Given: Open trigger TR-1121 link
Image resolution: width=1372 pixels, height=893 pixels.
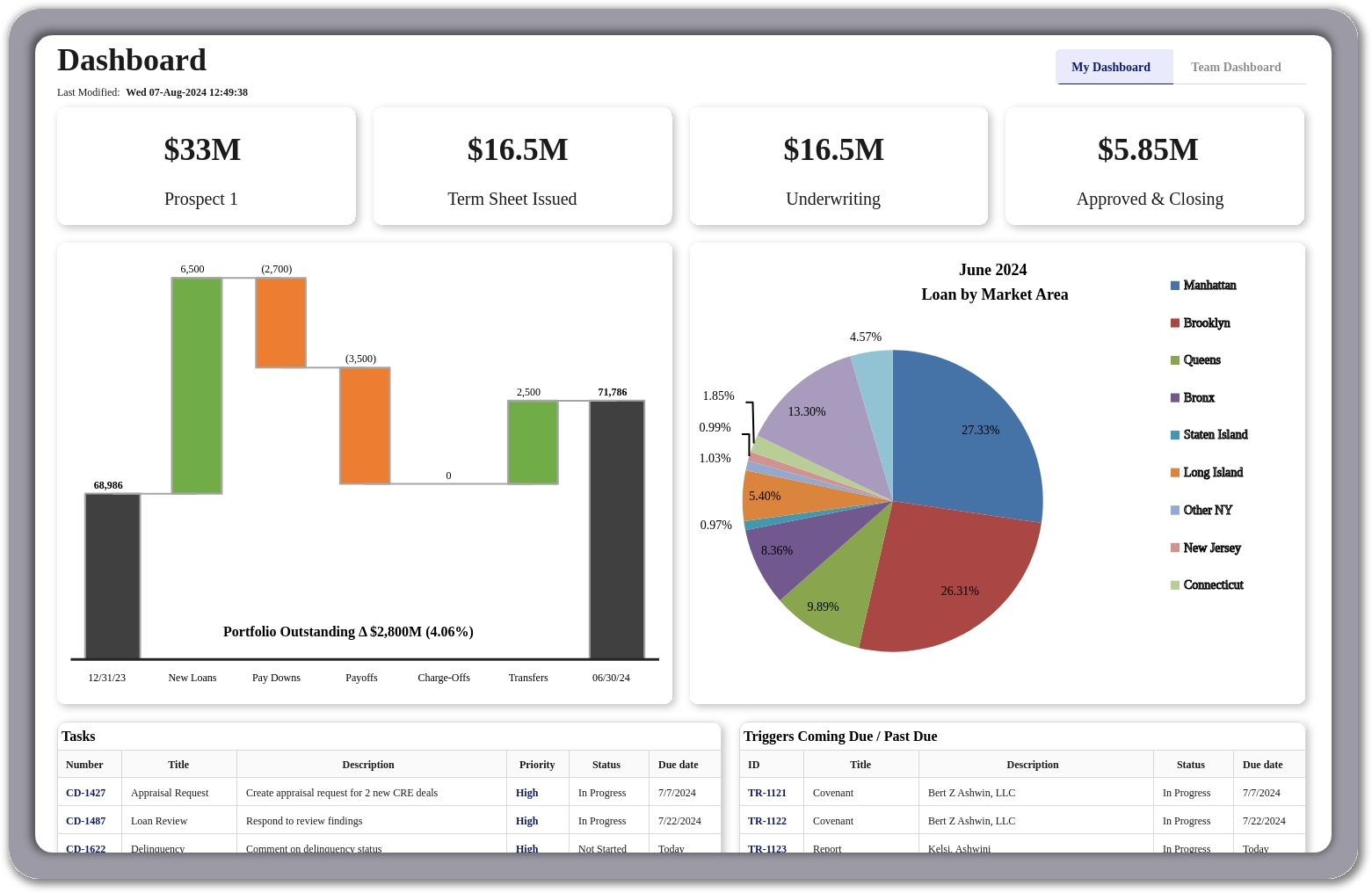Looking at the screenshot, I should coord(766,793).
